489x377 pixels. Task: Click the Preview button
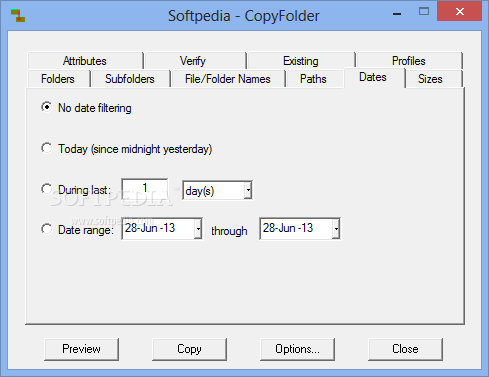pyautogui.click(x=81, y=349)
